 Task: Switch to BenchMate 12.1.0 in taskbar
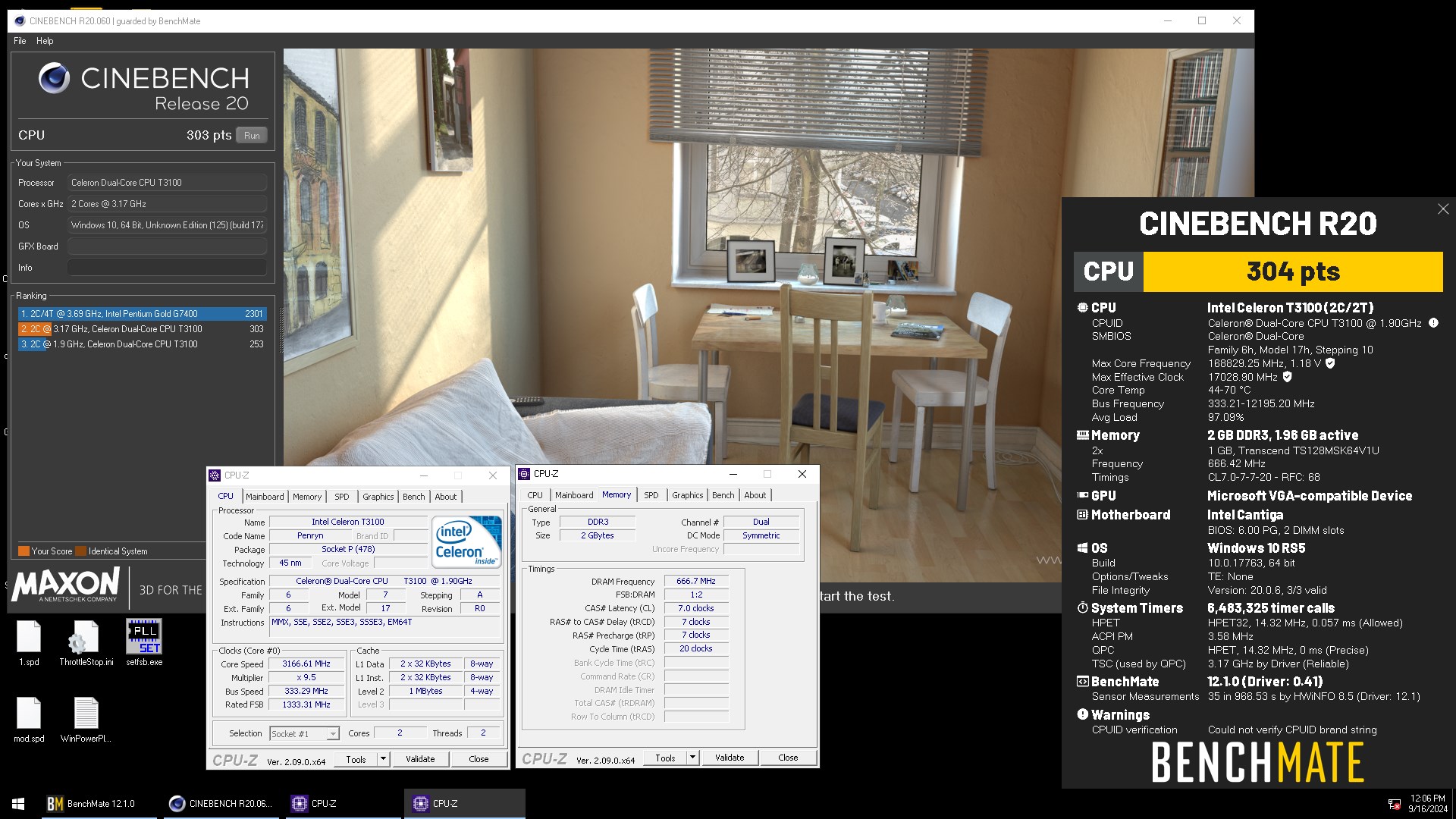coord(100,804)
